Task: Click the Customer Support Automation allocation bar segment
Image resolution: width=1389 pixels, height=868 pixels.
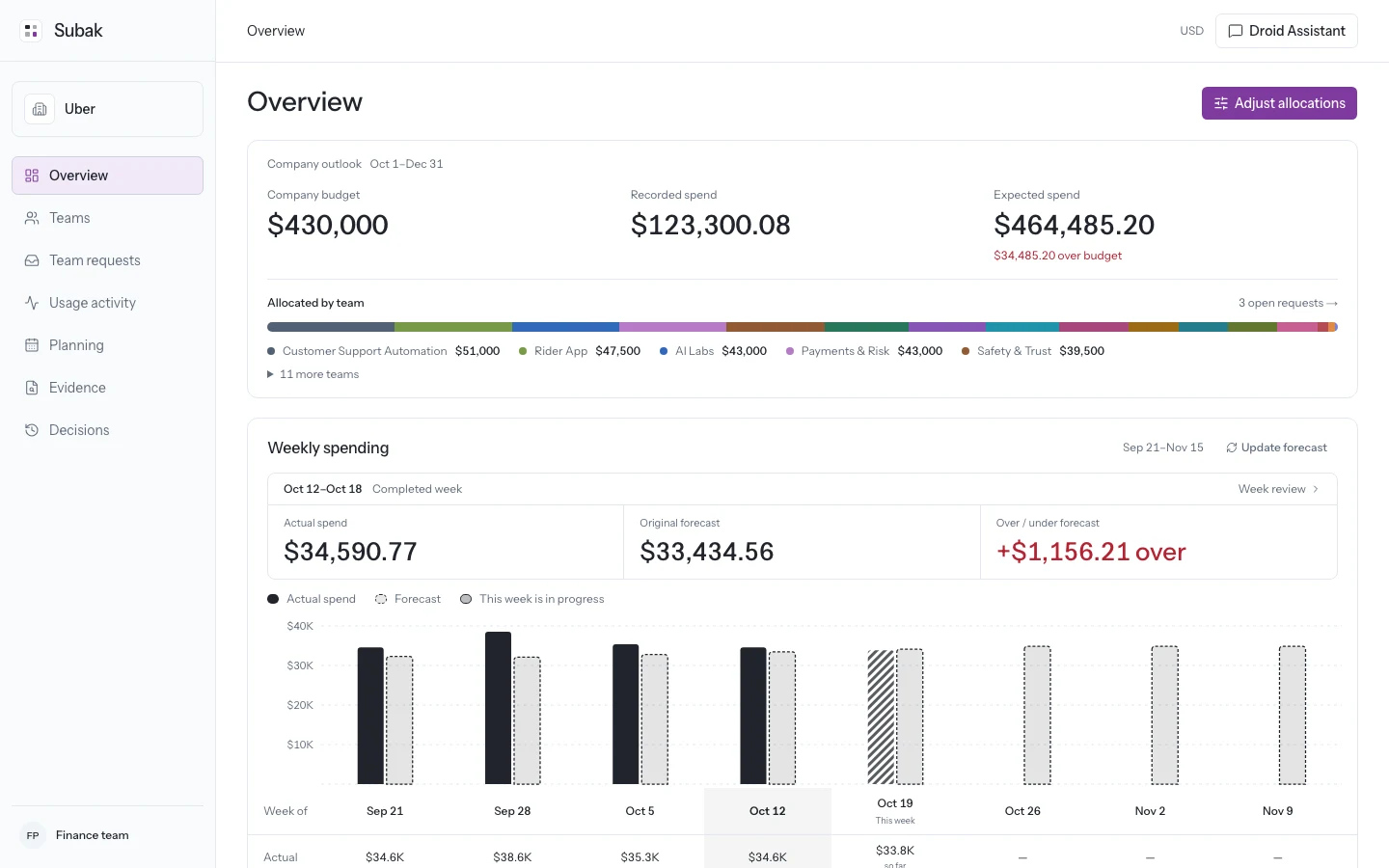Action: (x=331, y=327)
